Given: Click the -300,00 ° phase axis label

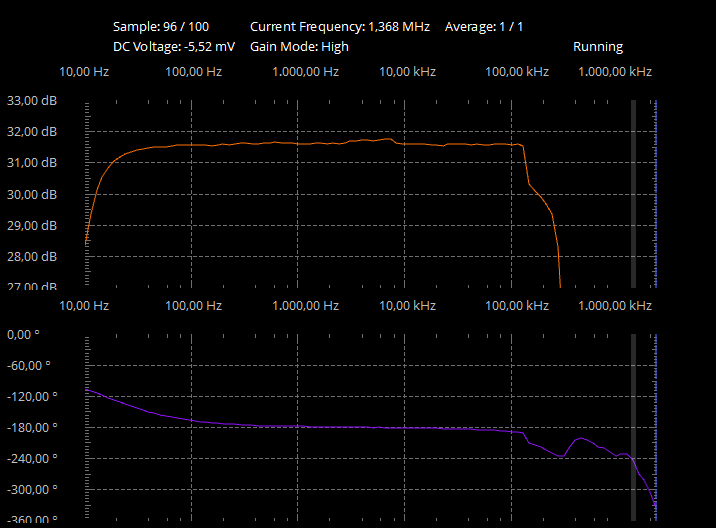Looking at the screenshot, I should point(32,490).
